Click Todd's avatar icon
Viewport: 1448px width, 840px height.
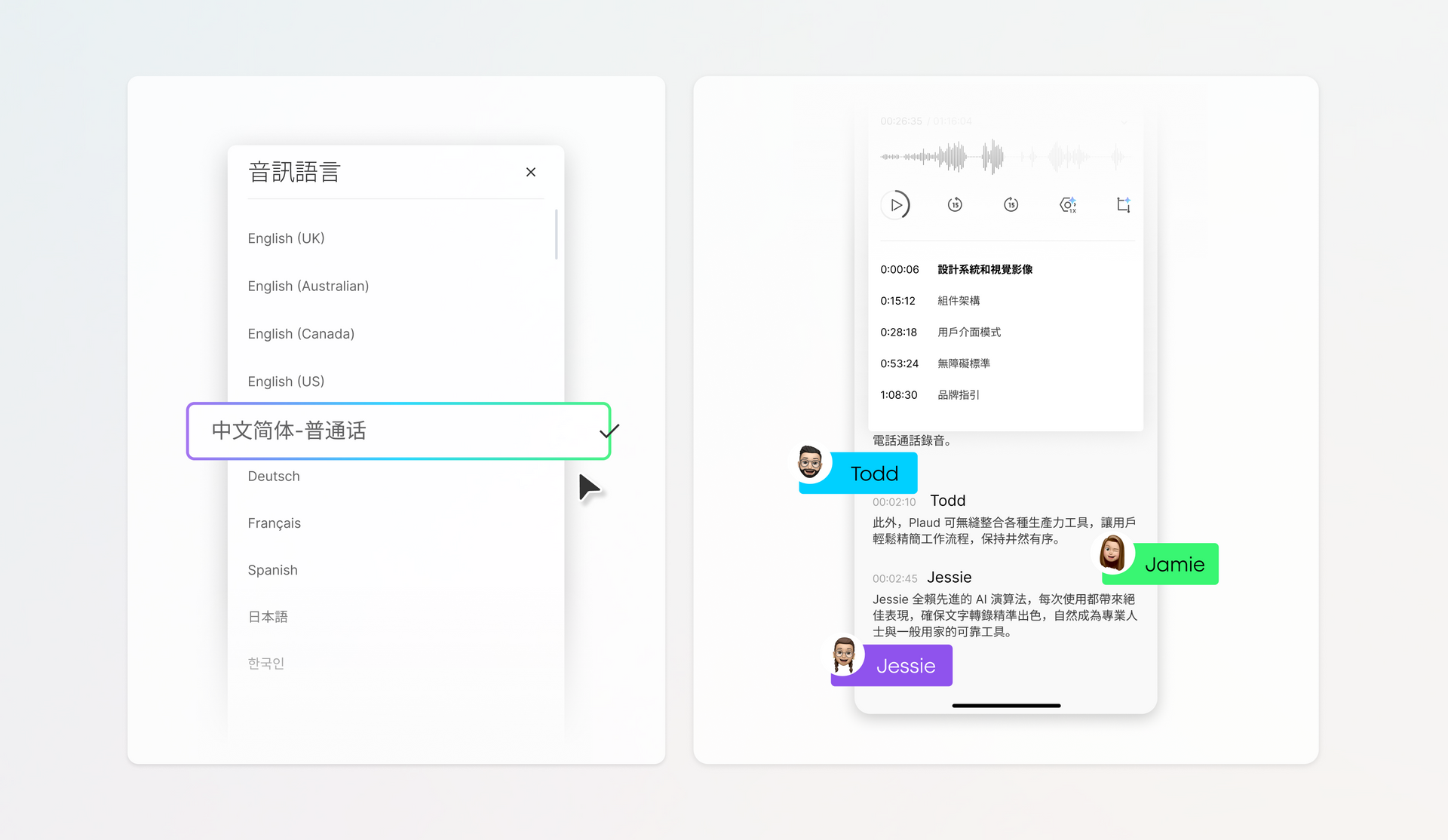811,462
